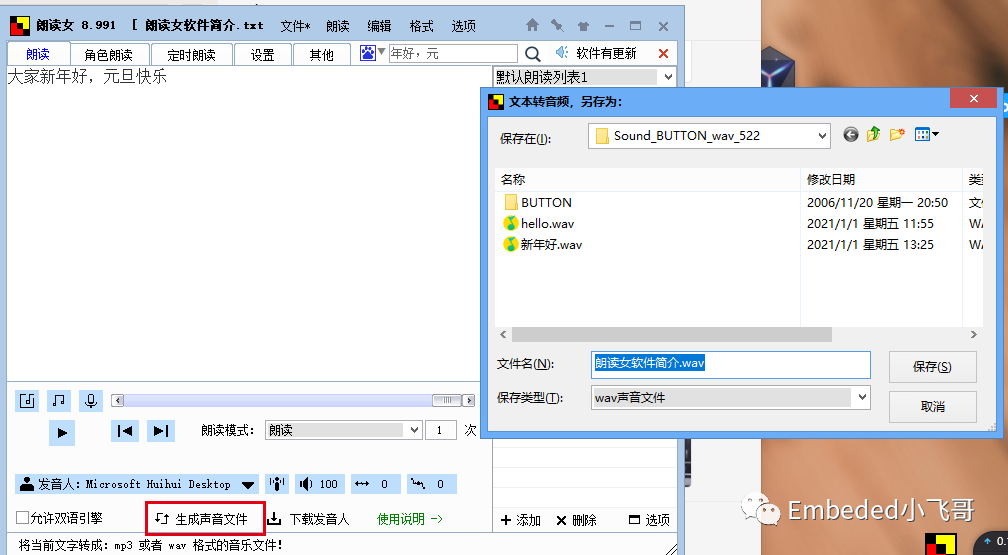
Task: Go up one folder level in save dialog
Action: pyautogui.click(x=873, y=134)
